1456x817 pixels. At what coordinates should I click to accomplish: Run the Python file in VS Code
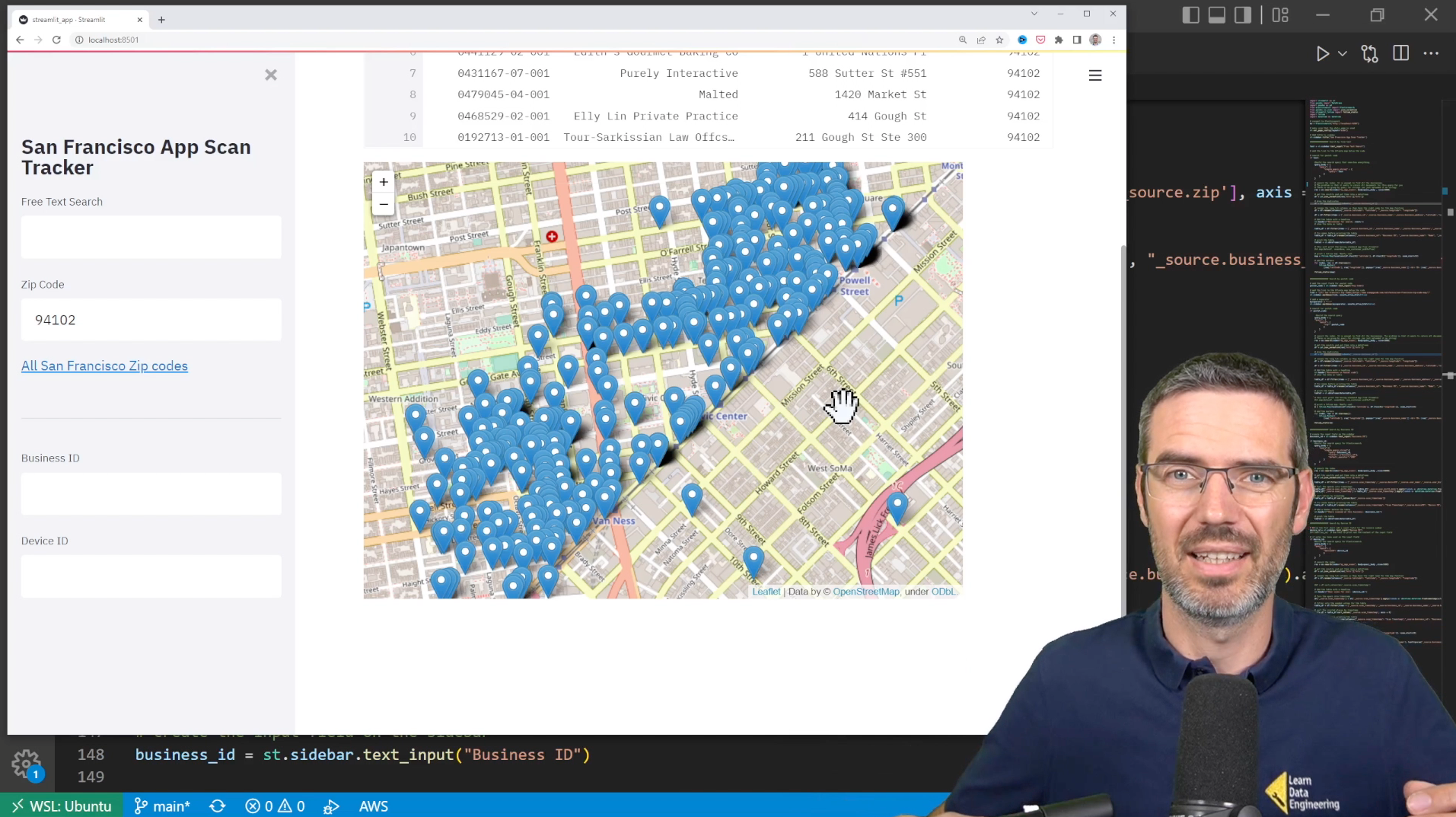pos(1323,53)
